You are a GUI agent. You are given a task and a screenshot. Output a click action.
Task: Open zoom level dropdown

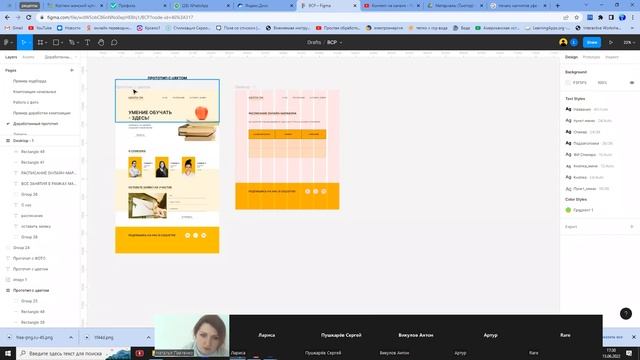629,42
